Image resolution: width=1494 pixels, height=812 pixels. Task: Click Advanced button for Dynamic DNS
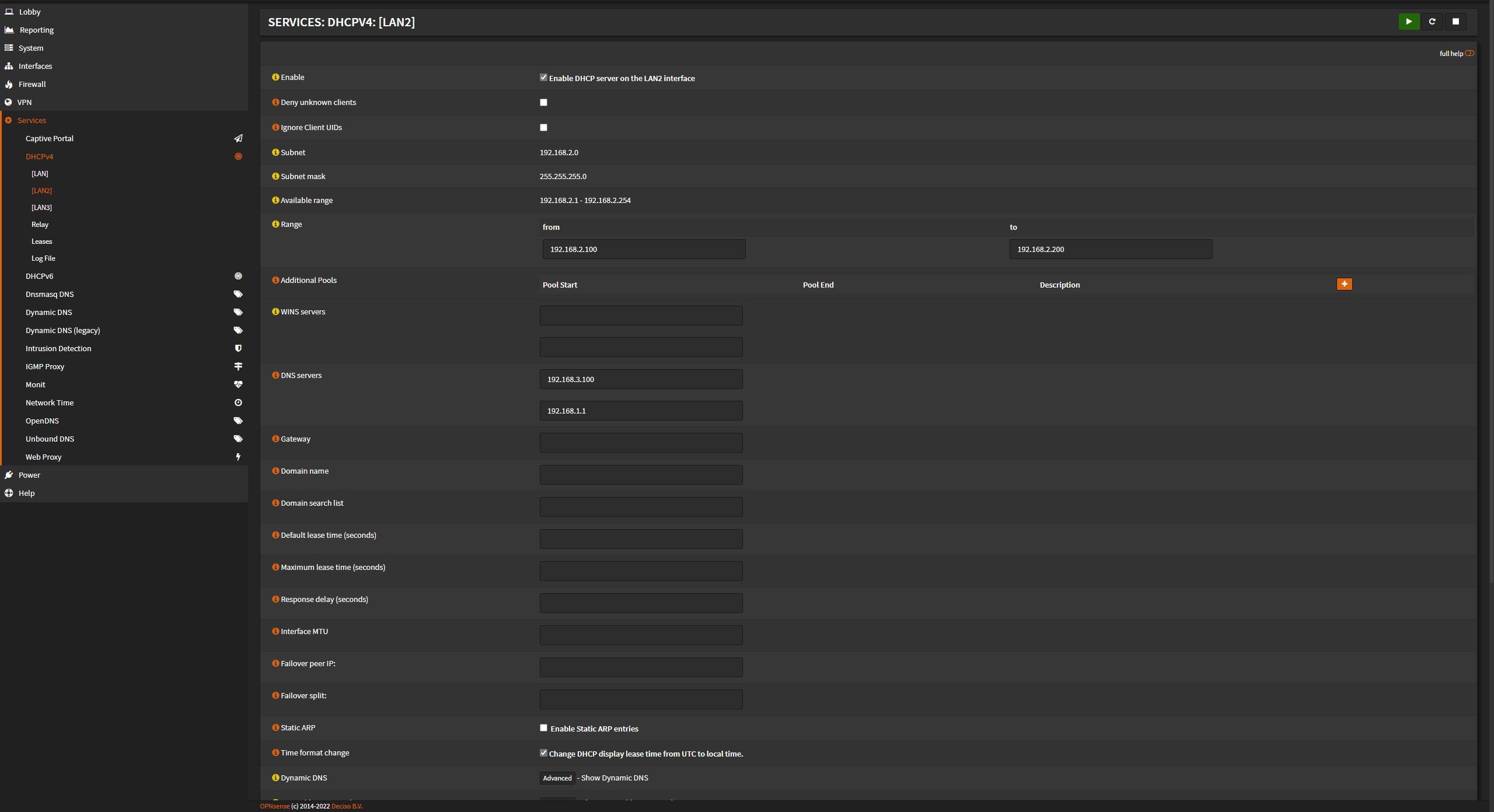coord(557,778)
